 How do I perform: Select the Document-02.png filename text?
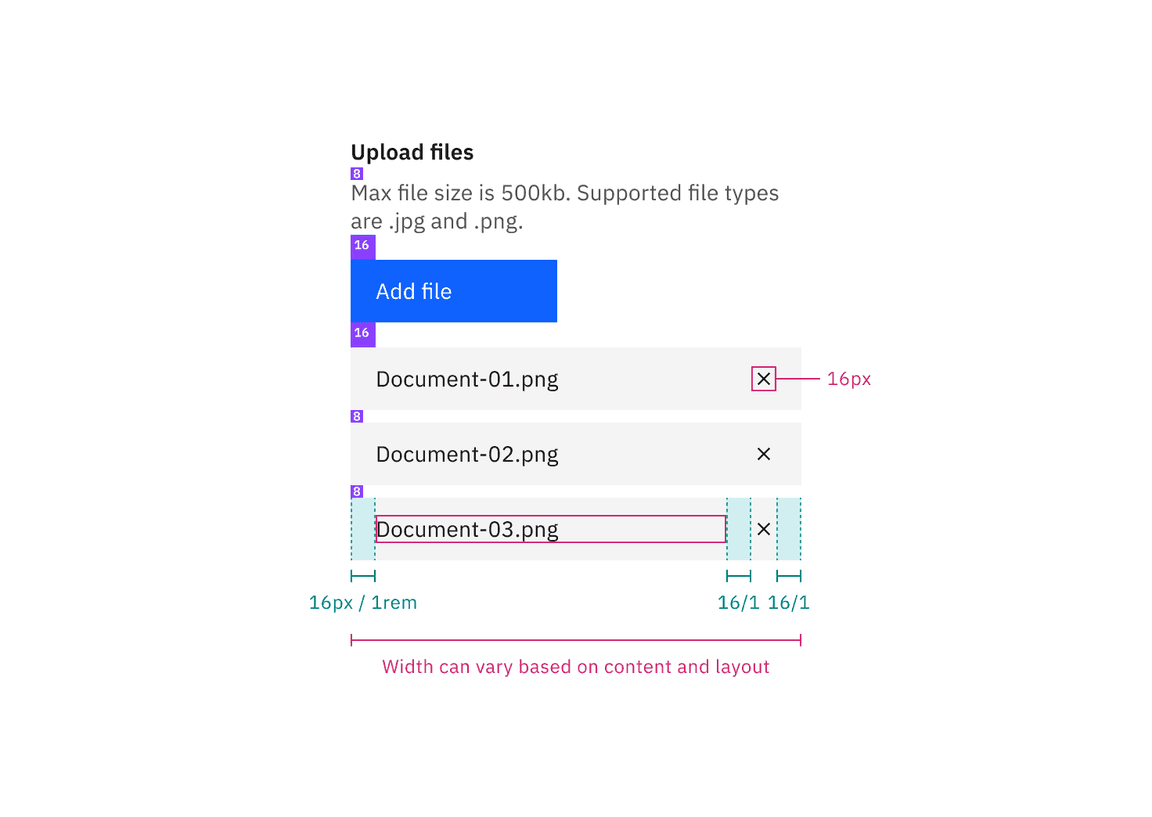click(x=467, y=454)
